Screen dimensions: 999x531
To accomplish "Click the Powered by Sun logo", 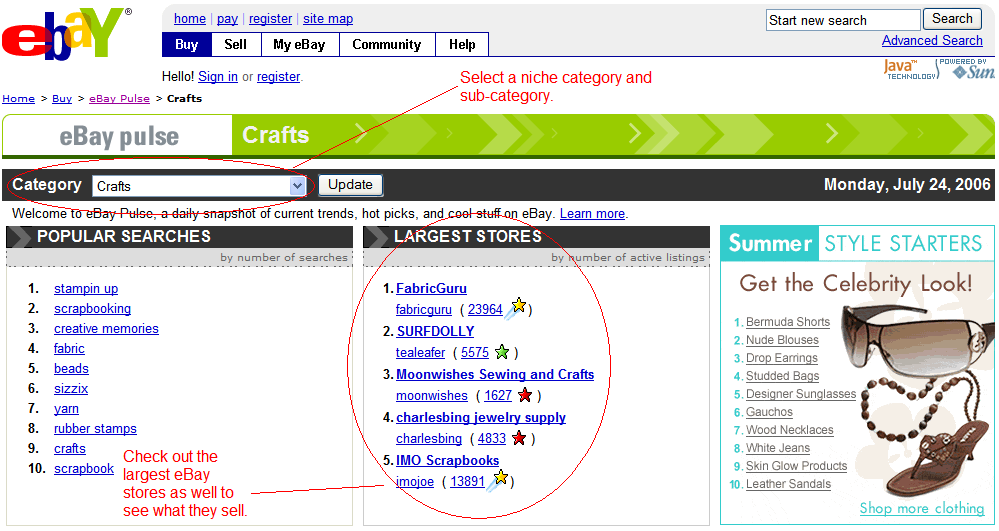I will [x=967, y=69].
